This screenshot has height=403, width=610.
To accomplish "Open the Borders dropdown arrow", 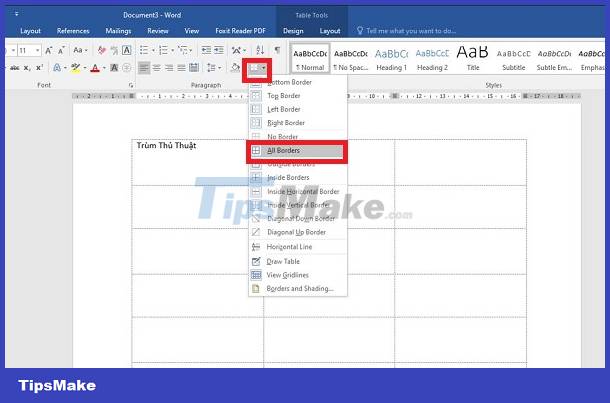I will tap(264, 68).
